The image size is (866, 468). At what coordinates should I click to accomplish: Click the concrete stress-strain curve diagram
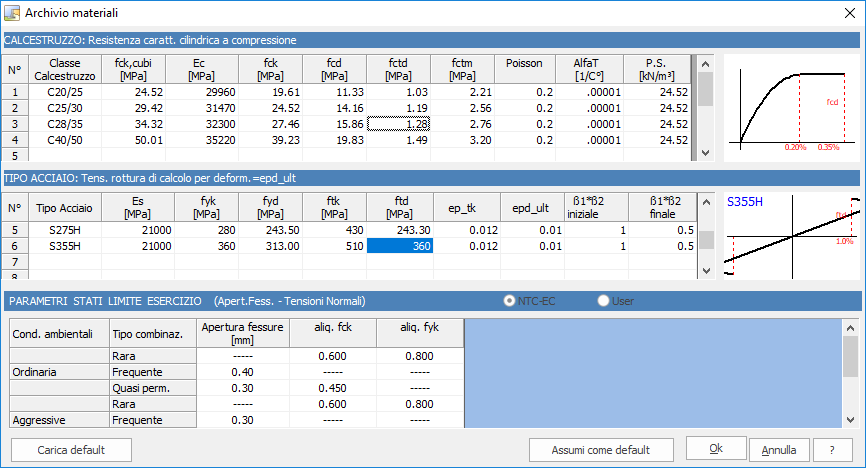tap(791, 108)
